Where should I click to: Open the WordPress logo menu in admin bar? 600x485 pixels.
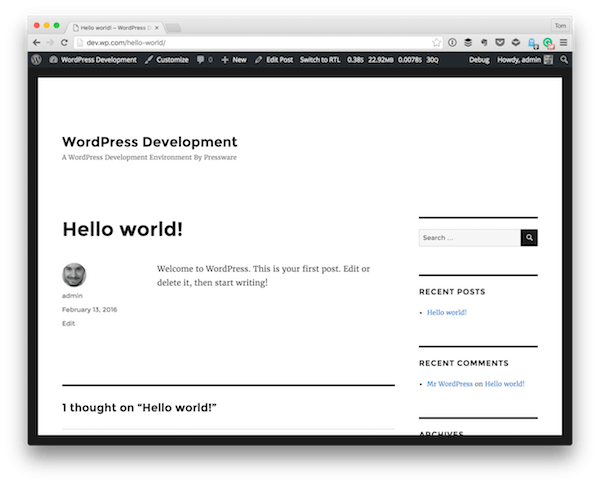(37, 60)
